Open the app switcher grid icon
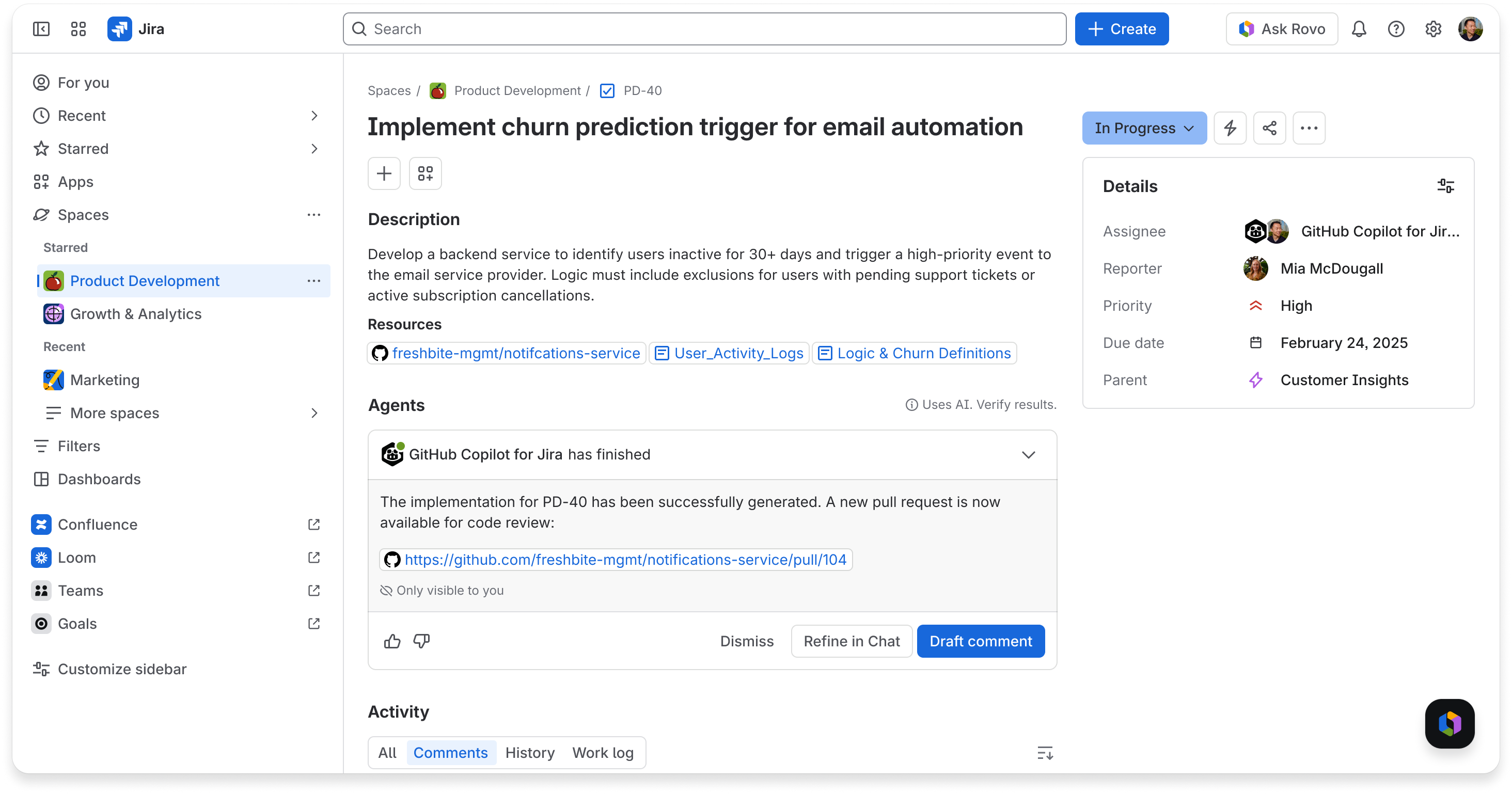Image resolution: width=1512 pixels, height=794 pixels. [x=78, y=29]
